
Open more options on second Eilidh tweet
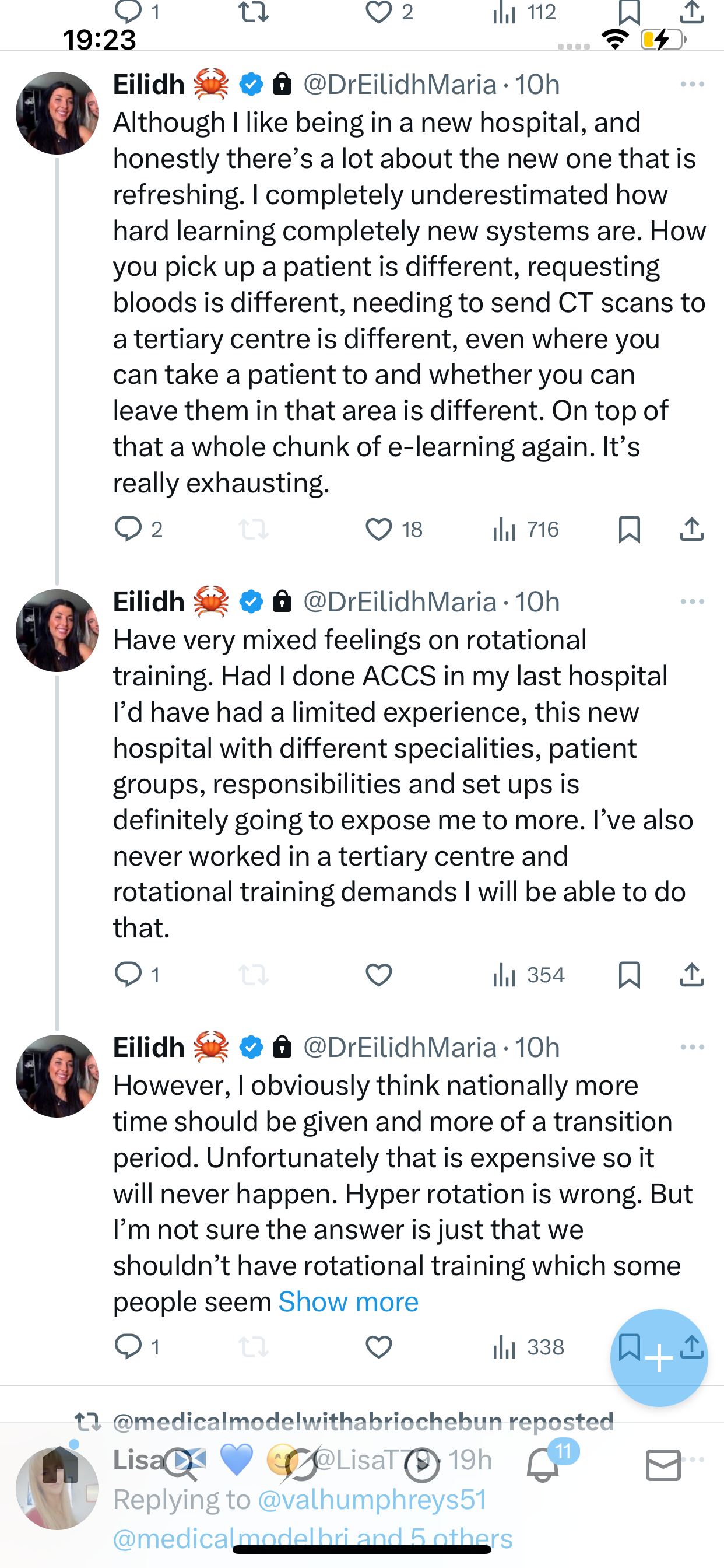(693, 601)
